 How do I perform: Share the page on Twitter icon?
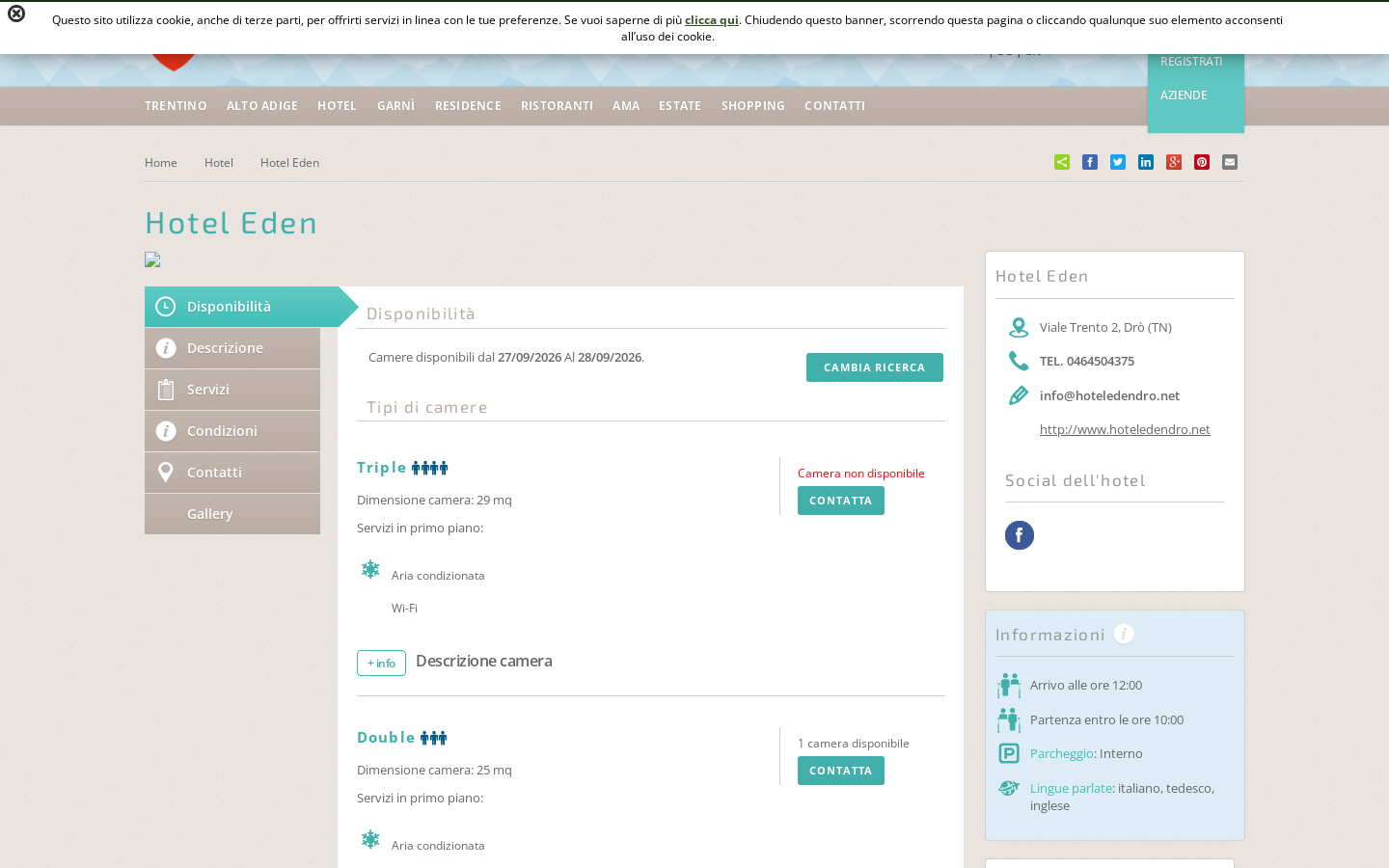[x=1118, y=162]
